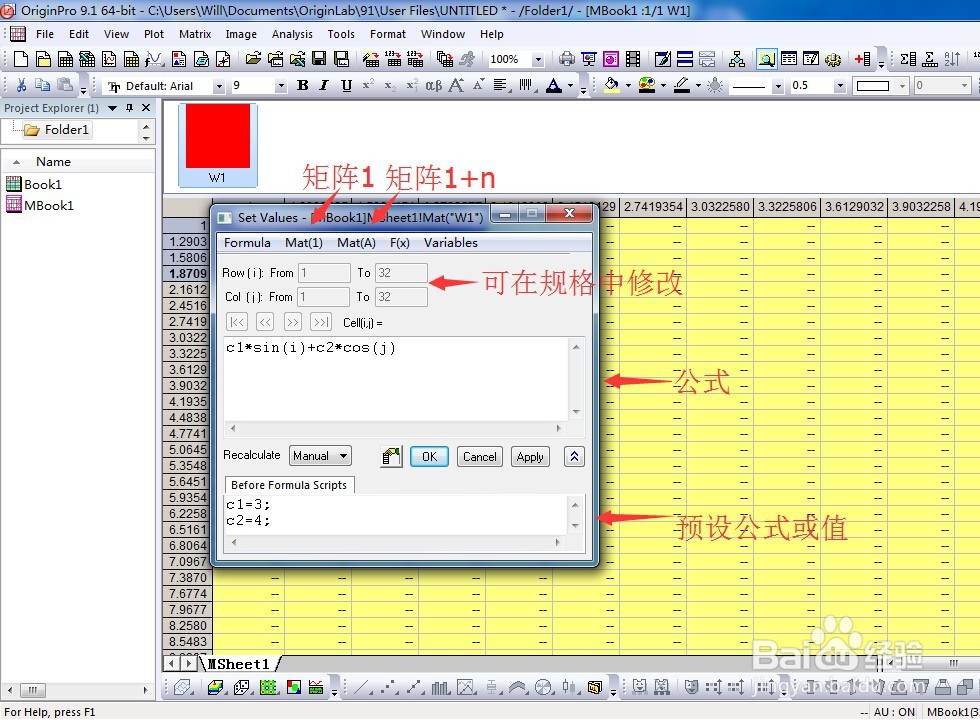Click the Pie chart plot icon

(x=544, y=688)
